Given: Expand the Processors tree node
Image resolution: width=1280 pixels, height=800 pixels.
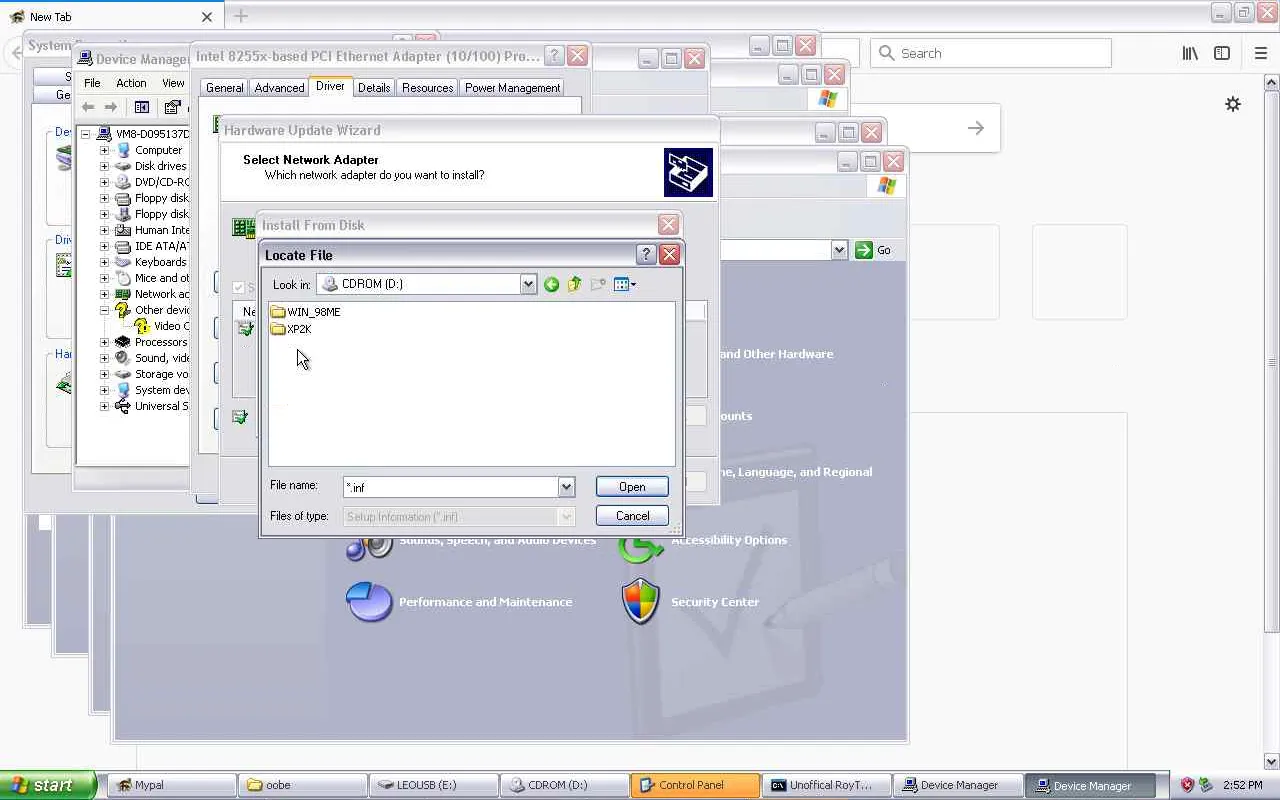Looking at the screenshot, I should pos(104,342).
